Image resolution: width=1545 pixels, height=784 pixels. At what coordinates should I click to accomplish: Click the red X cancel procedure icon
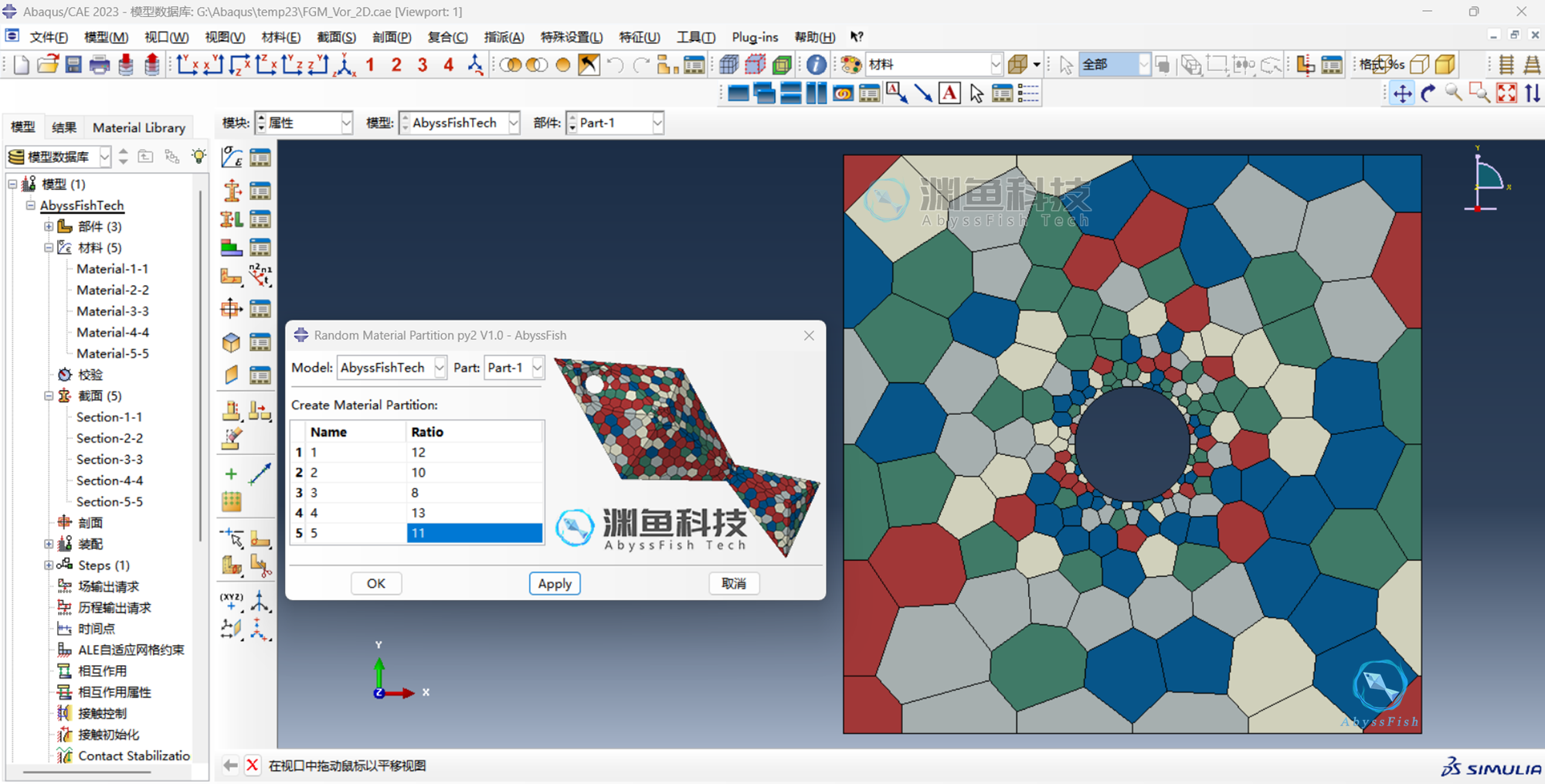[252, 765]
